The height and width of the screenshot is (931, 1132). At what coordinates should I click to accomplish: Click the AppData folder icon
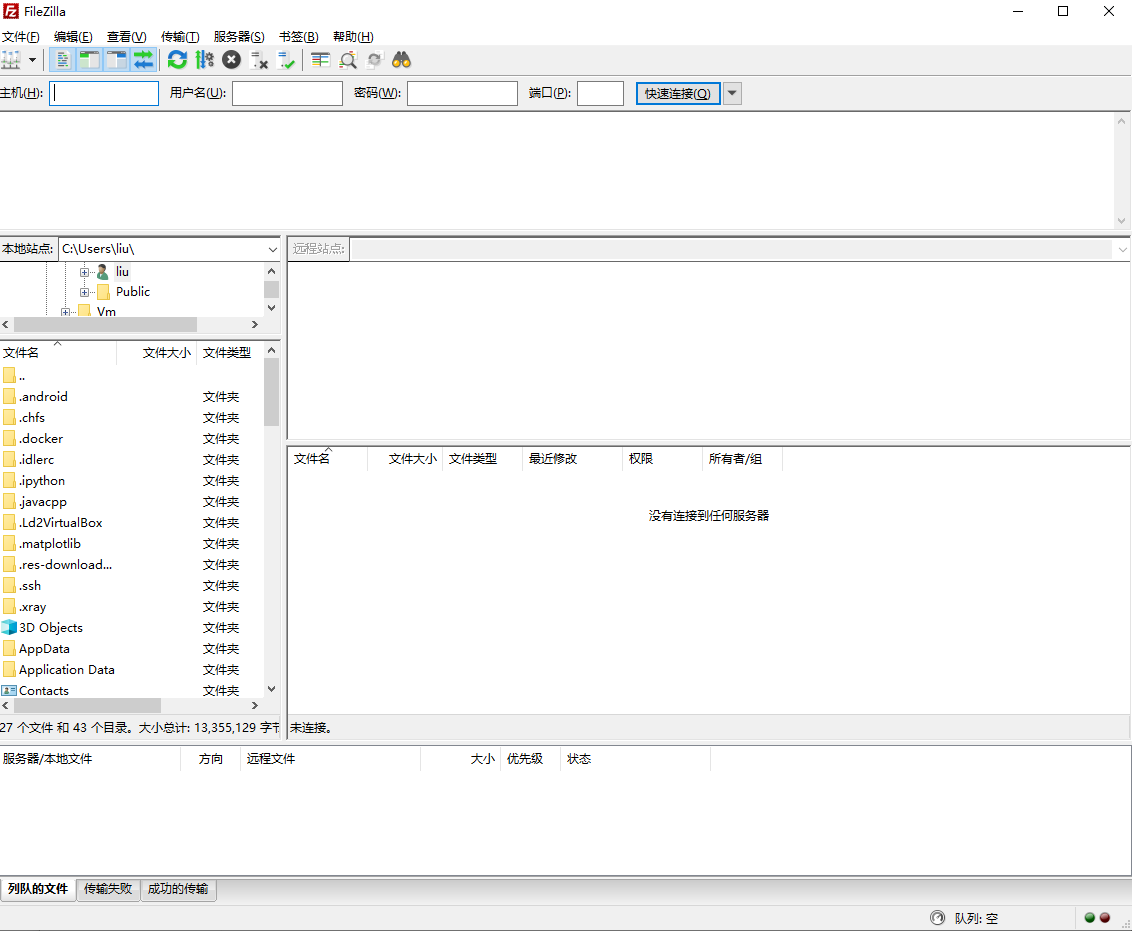tap(9, 648)
